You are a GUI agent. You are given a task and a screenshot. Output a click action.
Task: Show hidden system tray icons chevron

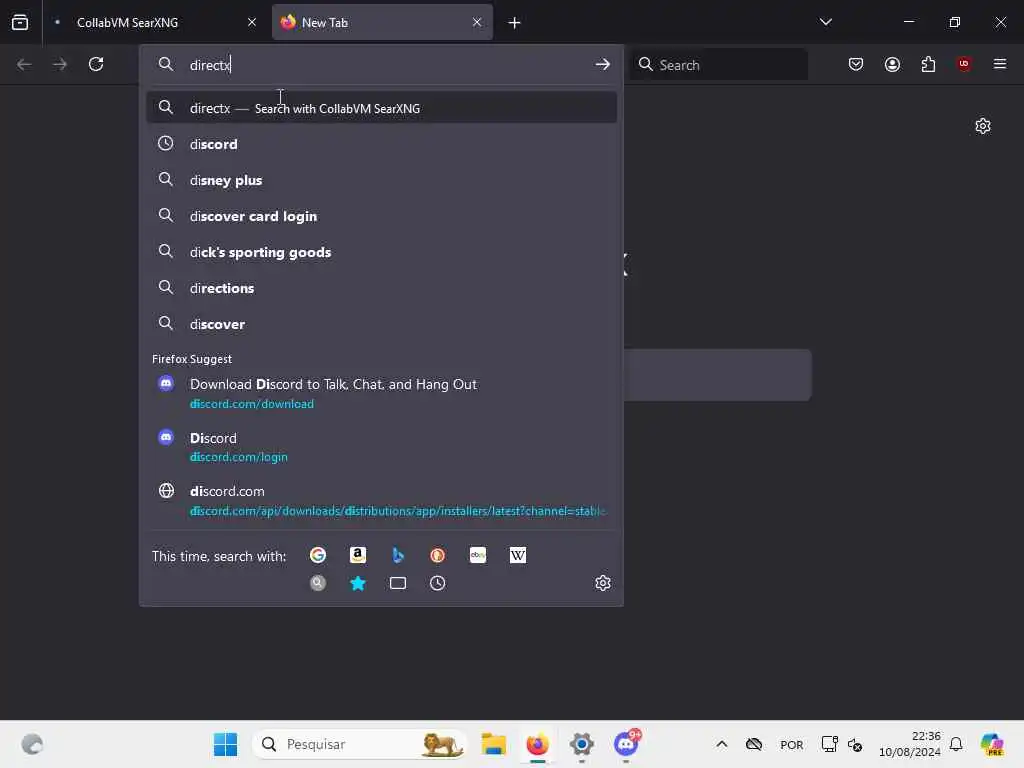point(722,744)
